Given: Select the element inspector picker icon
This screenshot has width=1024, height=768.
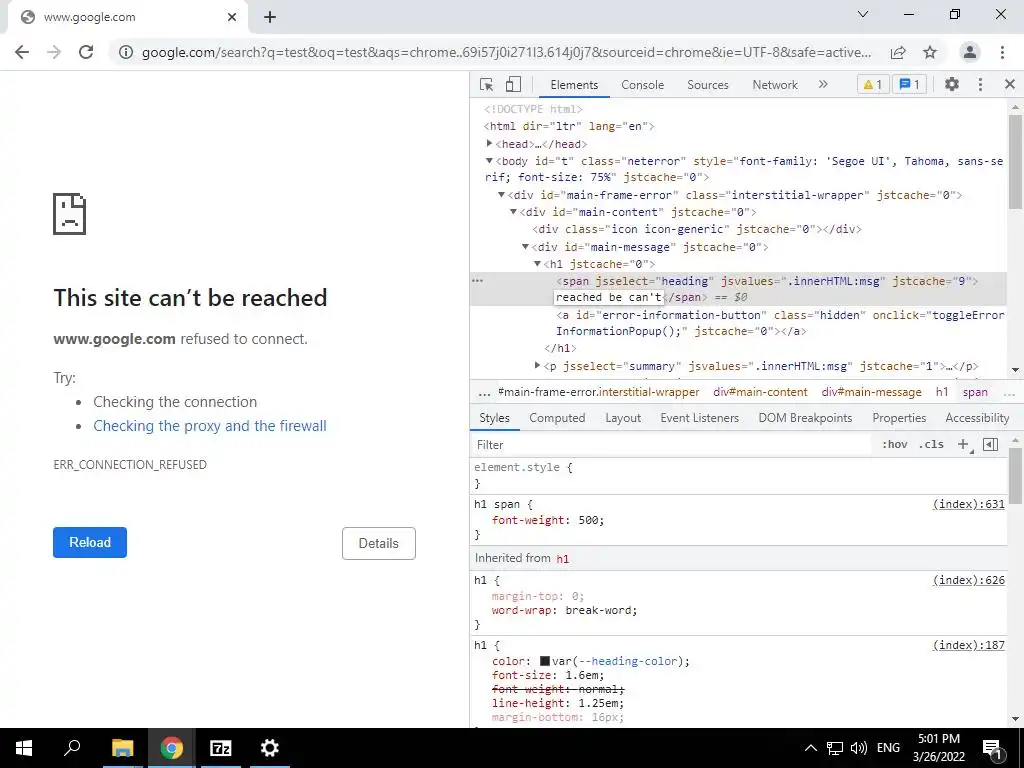Looking at the screenshot, I should pos(486,84).
